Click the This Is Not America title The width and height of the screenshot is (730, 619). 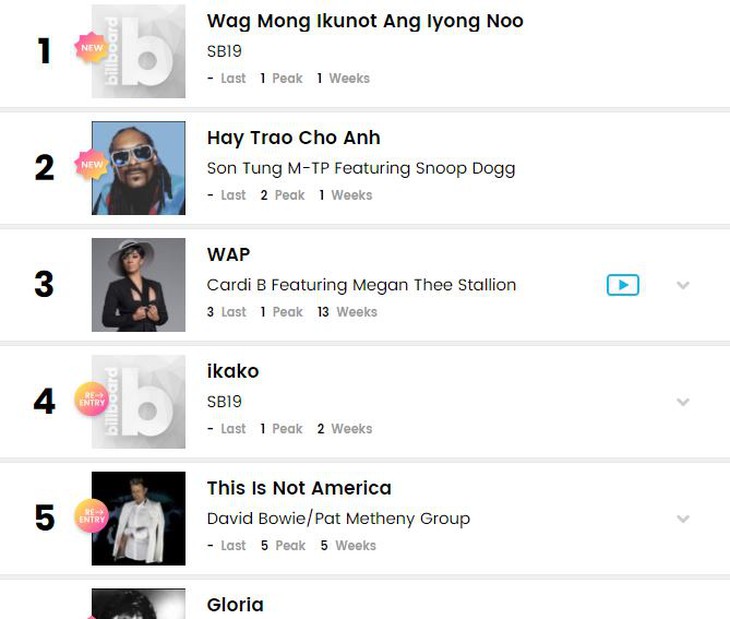299,488
